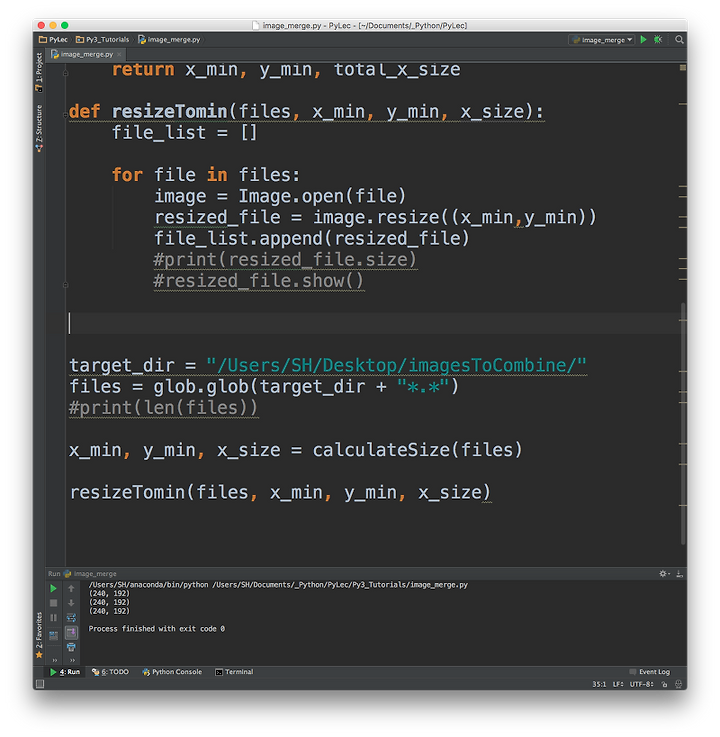
Task: Open the Python Console tool tab
Action: 172,672
